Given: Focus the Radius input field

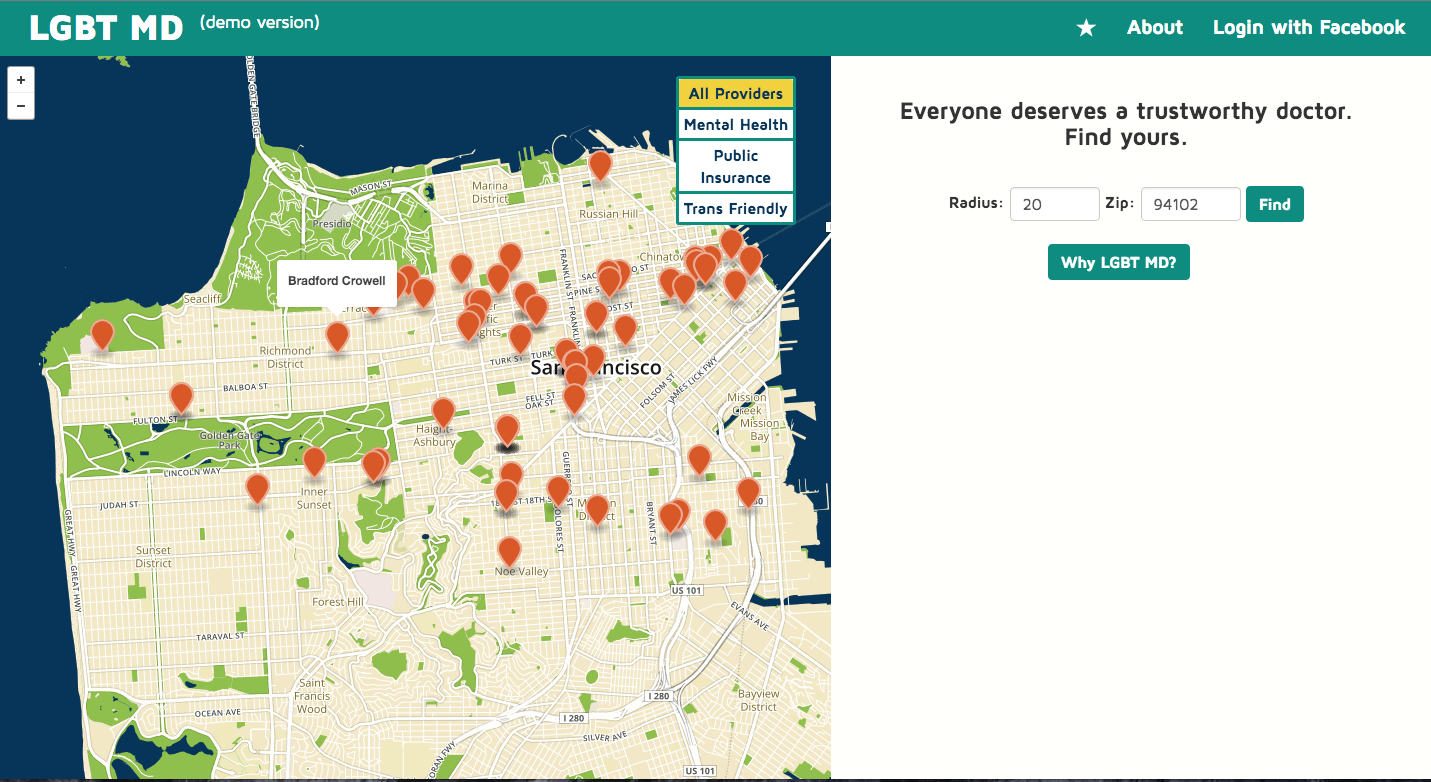Looking at the screenshot, I should click(1055, 204).
